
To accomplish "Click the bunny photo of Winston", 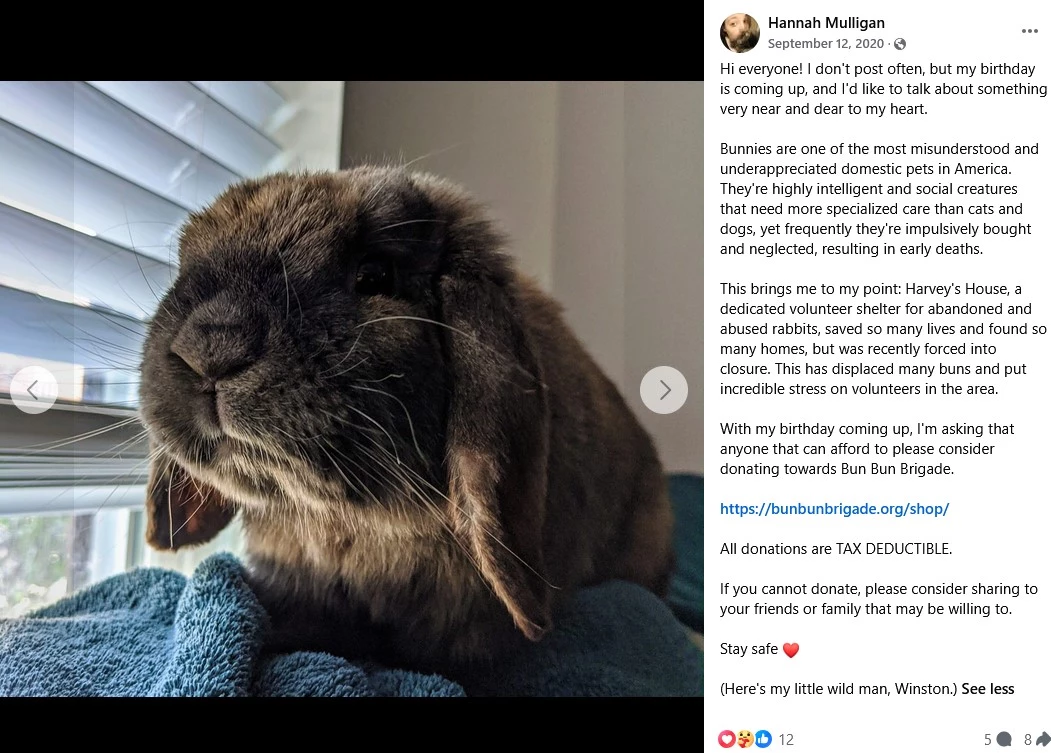I will (x=352, y=389).
